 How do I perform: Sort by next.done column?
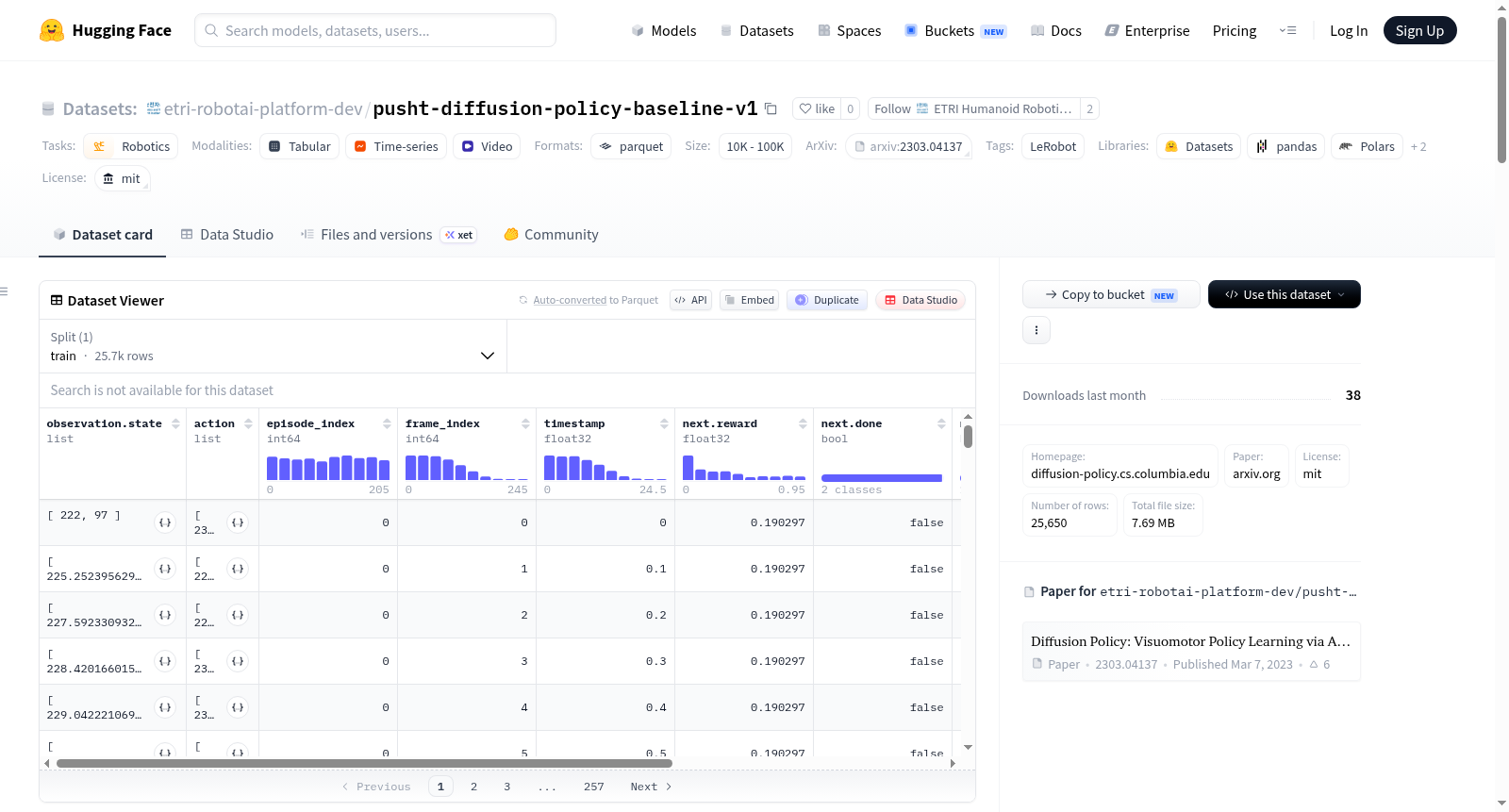[x=941, y=423]
